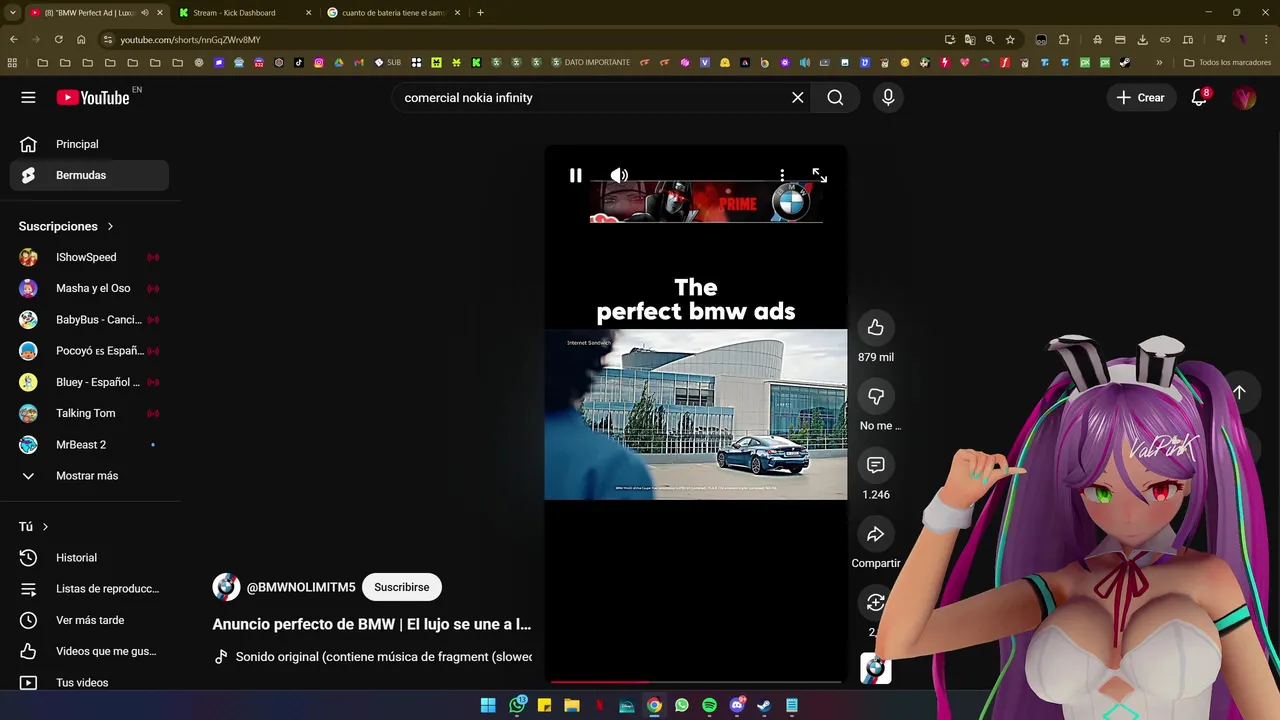
Task: Expand Mostrar más subscriptions
Action: coord(90,476)
